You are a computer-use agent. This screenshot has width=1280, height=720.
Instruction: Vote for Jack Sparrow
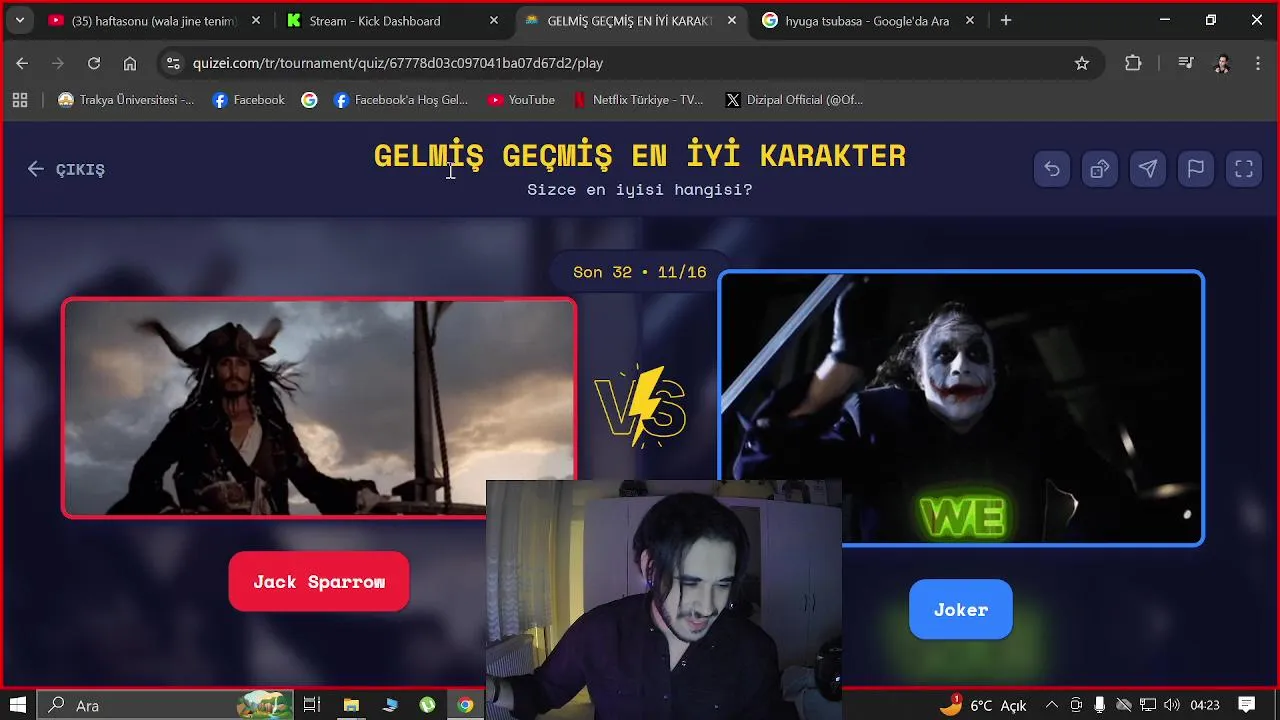319,582
